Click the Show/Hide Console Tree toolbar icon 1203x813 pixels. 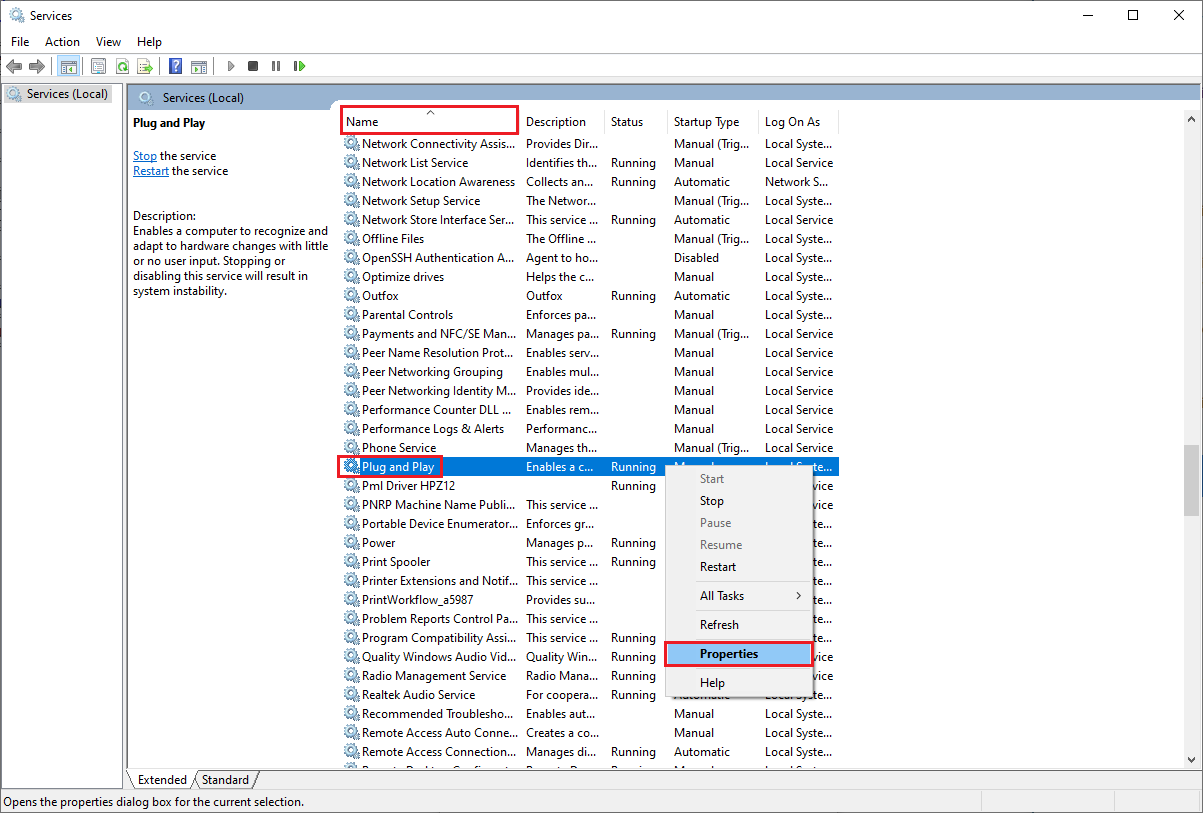pyautogui.click(x=69, y=66)
